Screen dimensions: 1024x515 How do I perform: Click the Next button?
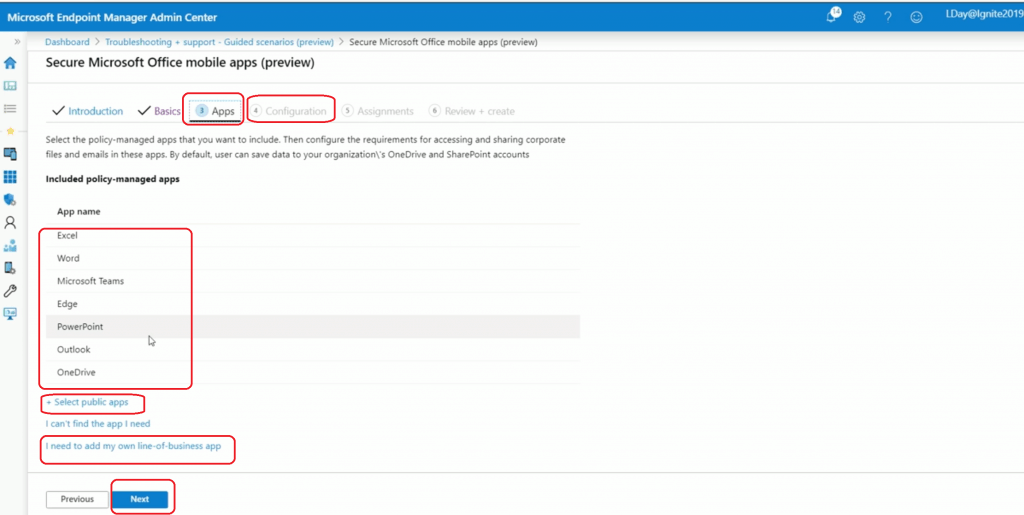(x=140, y=499)
